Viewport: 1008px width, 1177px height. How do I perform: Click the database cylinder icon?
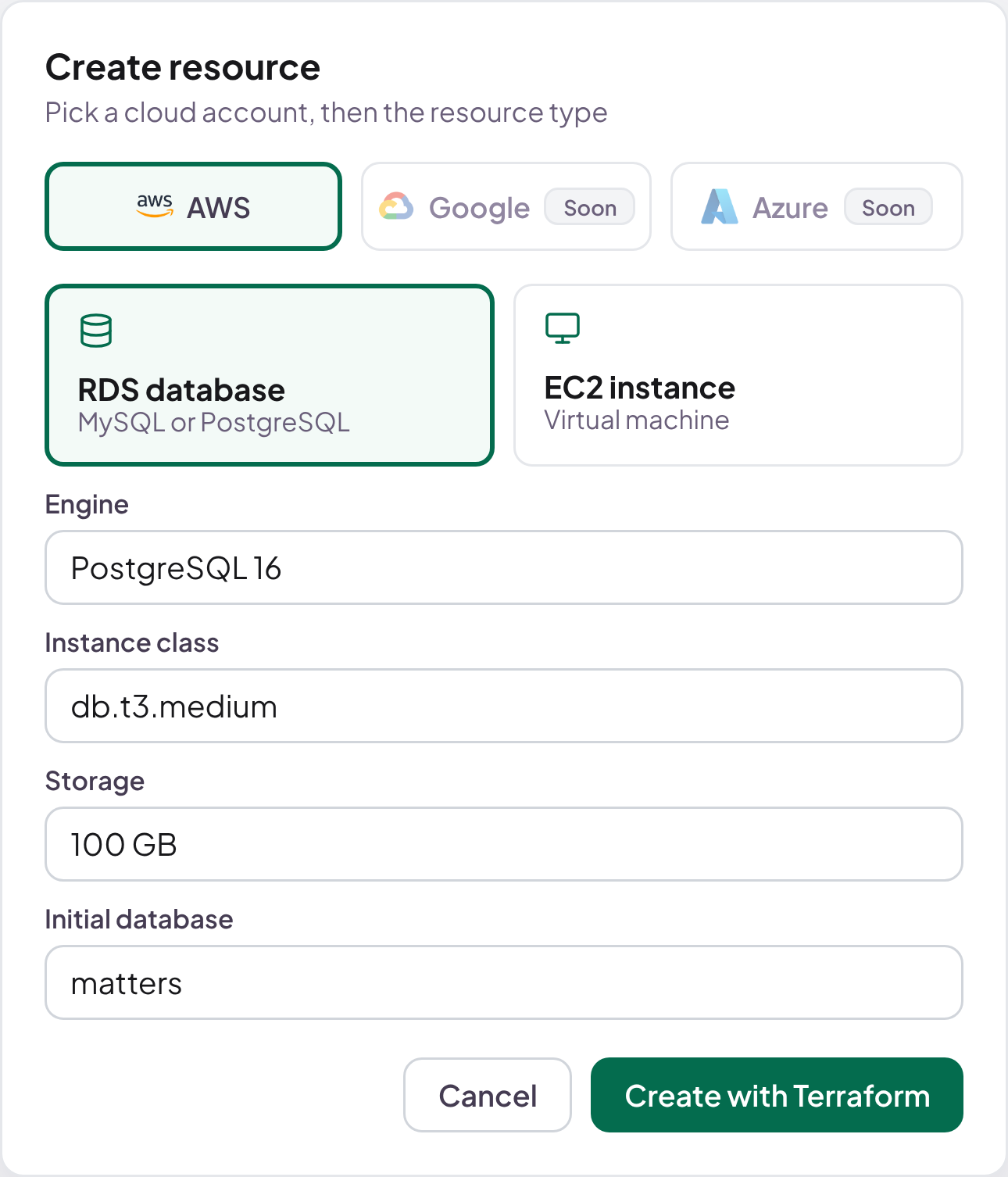pyautogui.click(x=96, y=331)
